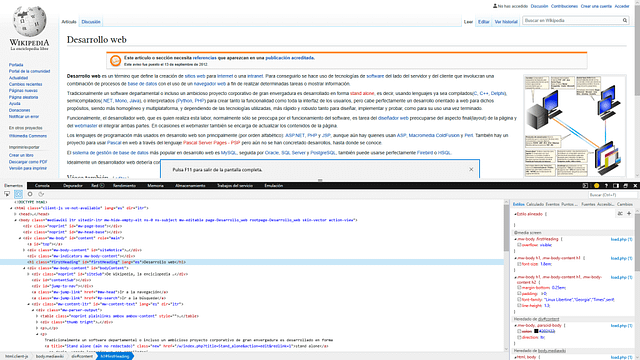Toggle the struck-through color property checkbox
640x360 pixels.
coord(520,331)
